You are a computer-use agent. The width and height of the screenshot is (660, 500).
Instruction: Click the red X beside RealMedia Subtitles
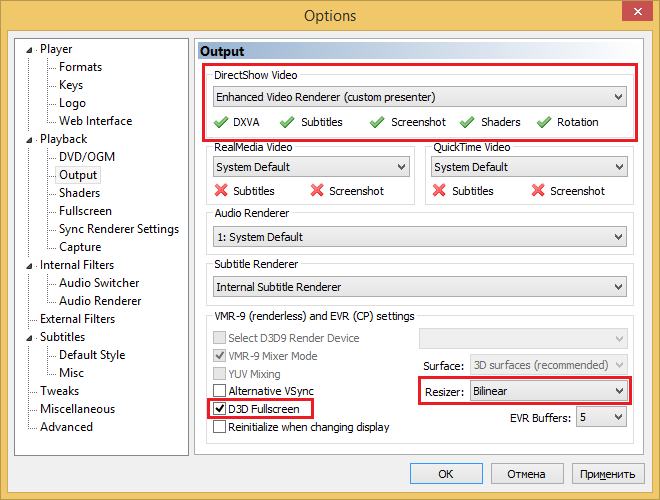click(222, 190)
